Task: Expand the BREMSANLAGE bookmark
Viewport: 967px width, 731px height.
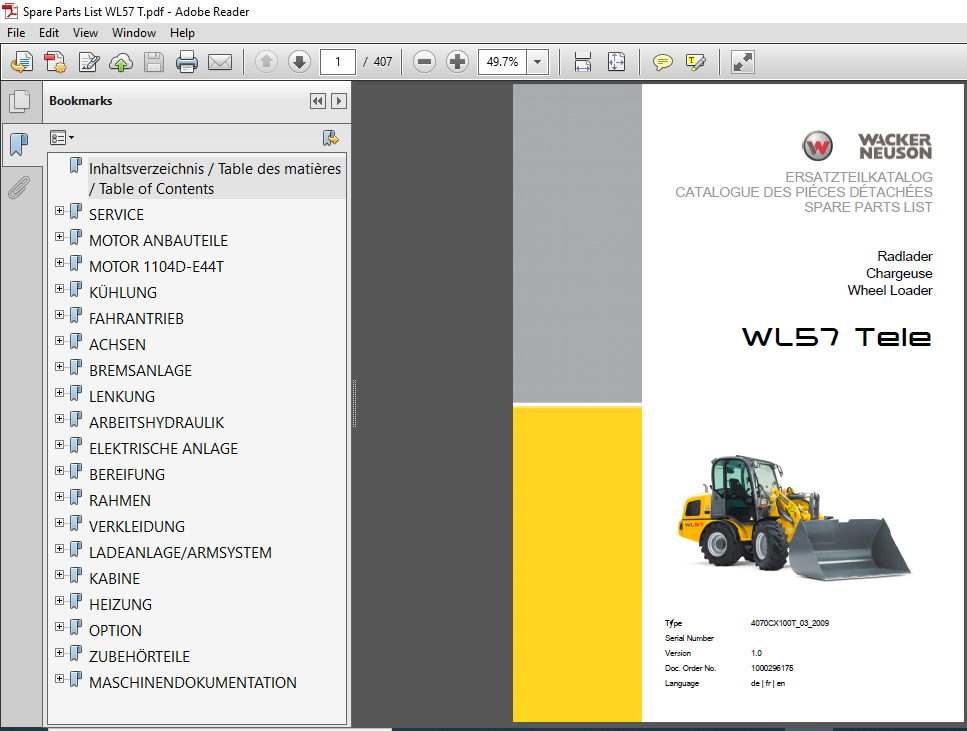Action: [x=59, y=366]
